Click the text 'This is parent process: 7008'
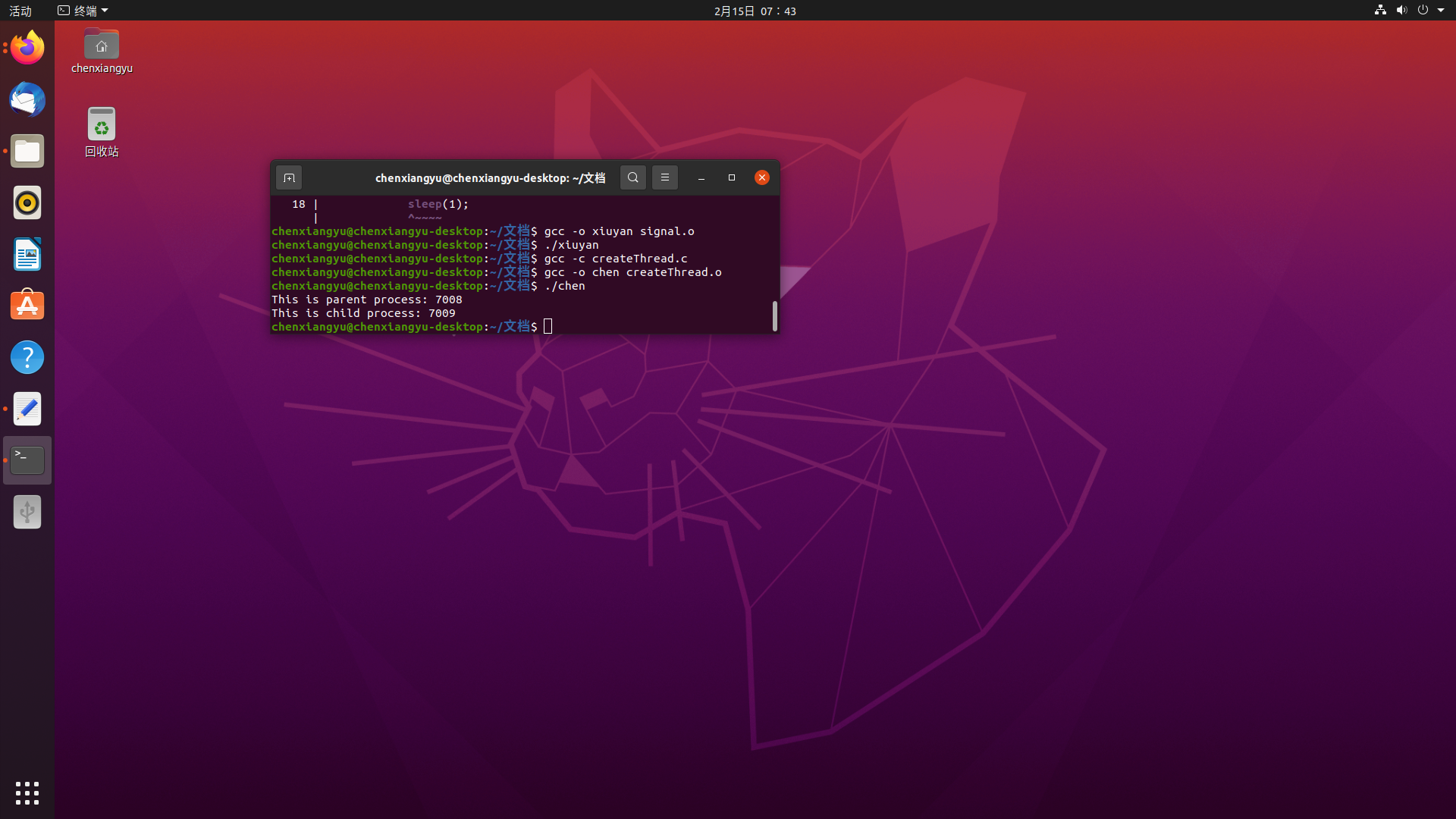The height and width of the screenshot is (819, 1456). click(367, 300)
